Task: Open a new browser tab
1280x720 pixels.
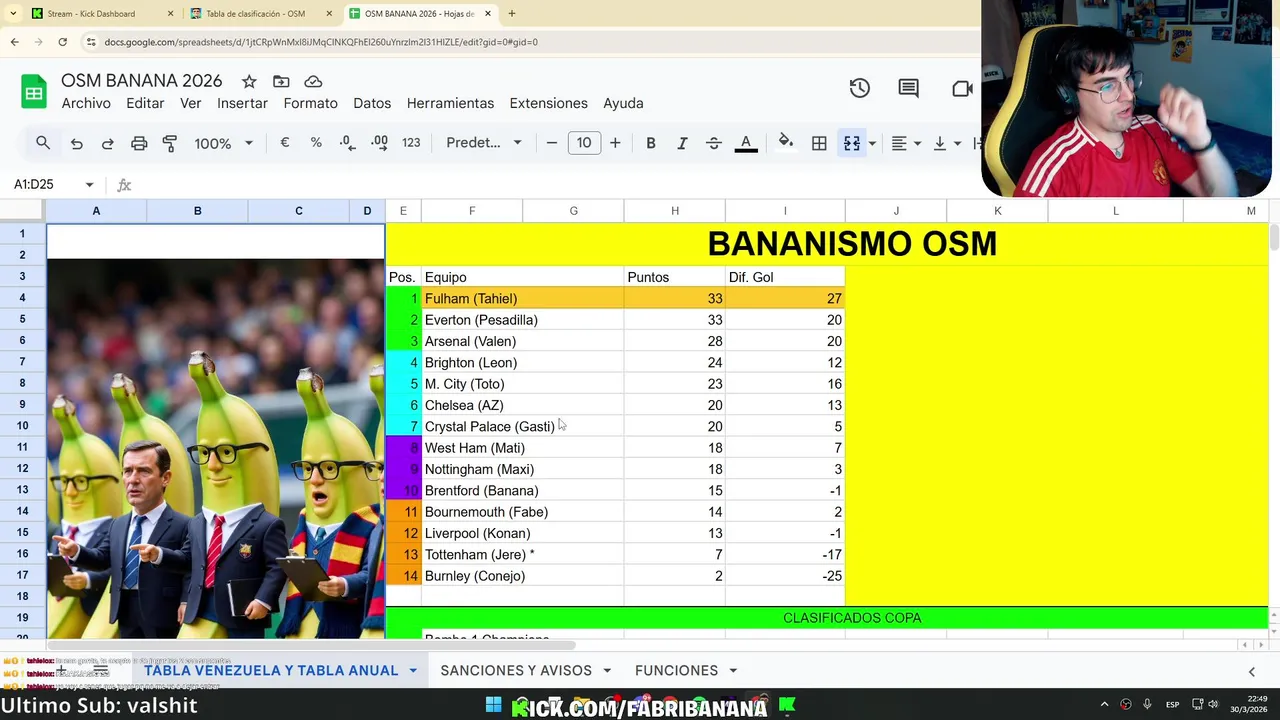Action: 512,14
